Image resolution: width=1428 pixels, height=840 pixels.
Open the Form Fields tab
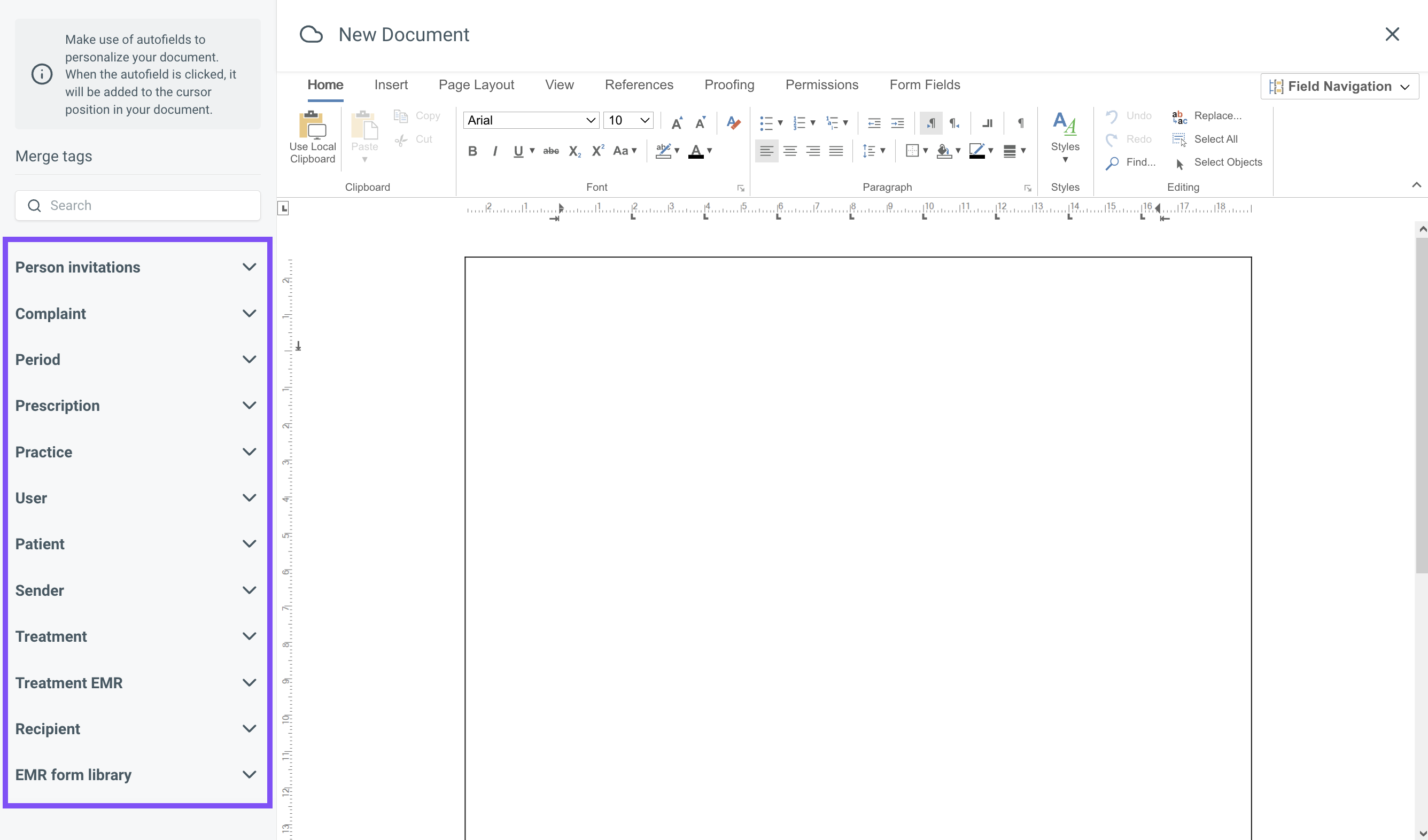tap(925, 85)
